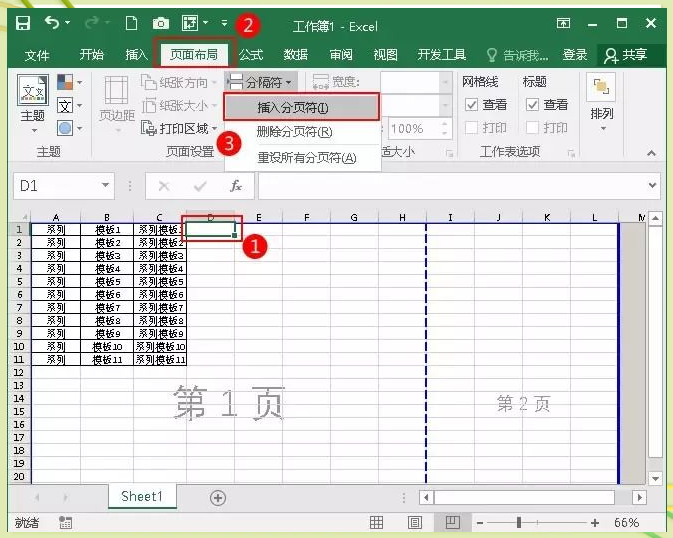Viewport: 673px width, 538px height.
Task: Open the 工作表选项 dialog launcher
Action: [x=571, y=153]
